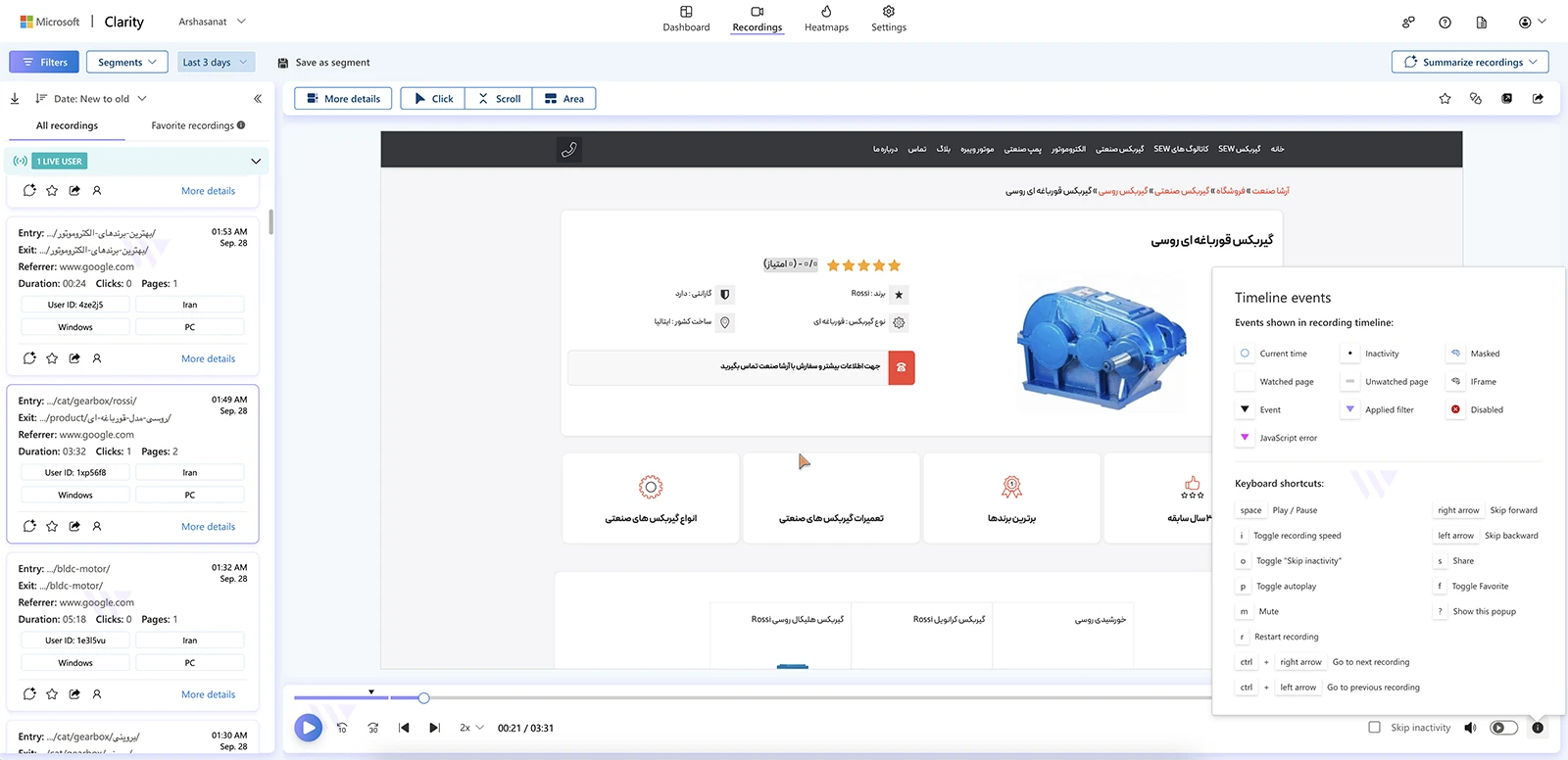
Task: Favorite the 01:32 AM recording
Action: pos(52,694)
